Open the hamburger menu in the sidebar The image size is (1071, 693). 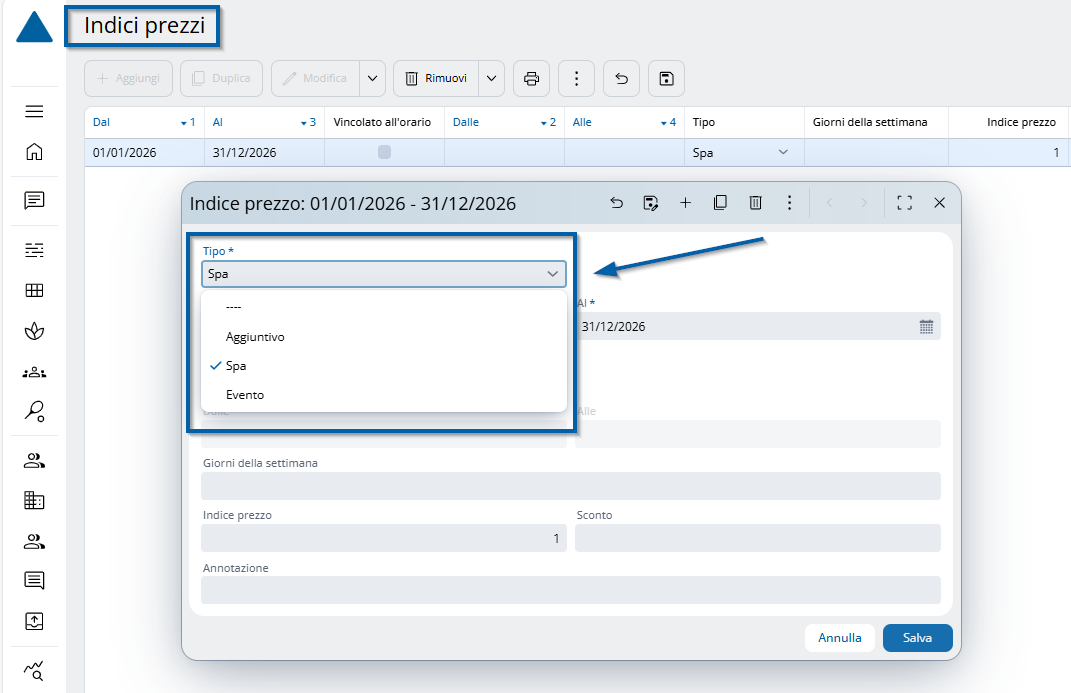click(34, 111)
